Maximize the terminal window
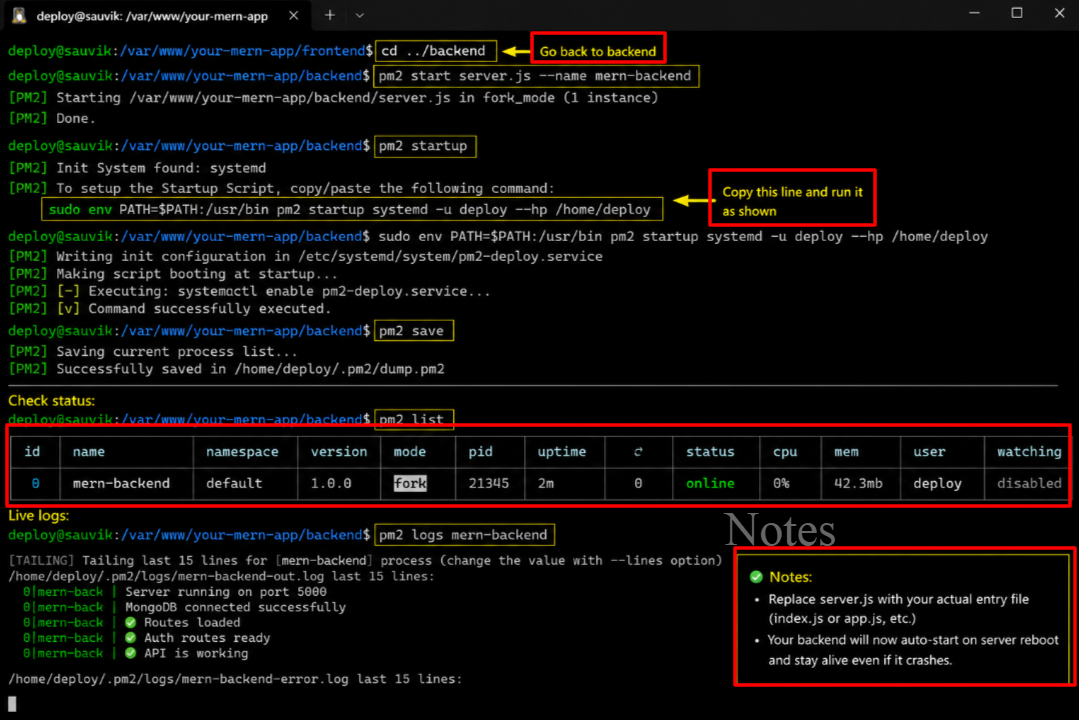This screenshot has height=720, width=1079. (1016, 13)
